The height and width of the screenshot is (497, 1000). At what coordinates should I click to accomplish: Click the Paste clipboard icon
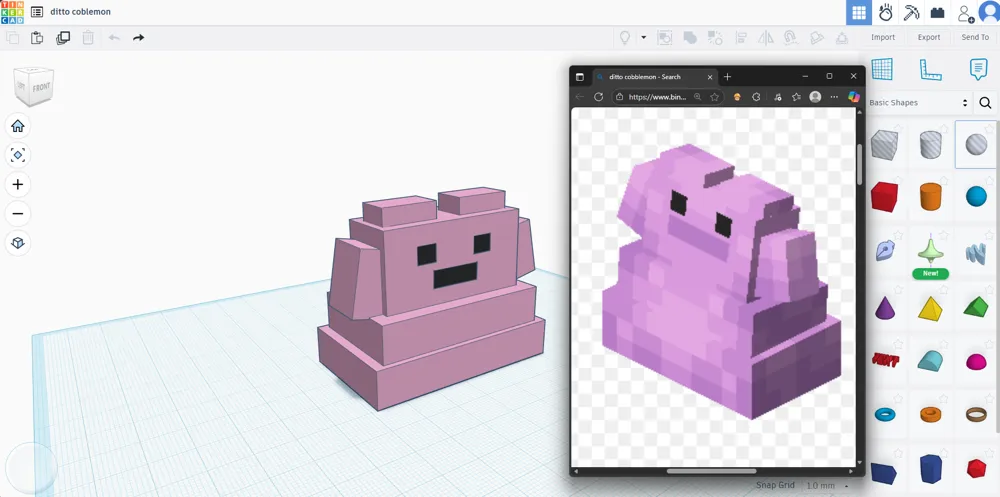pos(37,38)
